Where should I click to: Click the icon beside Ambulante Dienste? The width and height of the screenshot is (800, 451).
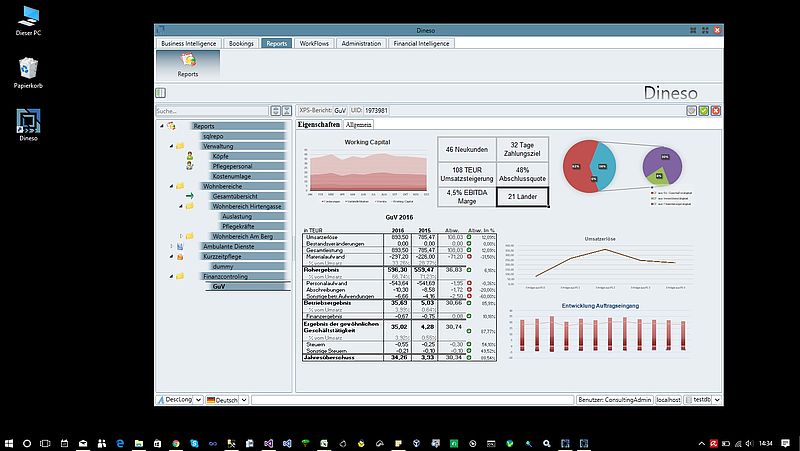pos(180,246)
